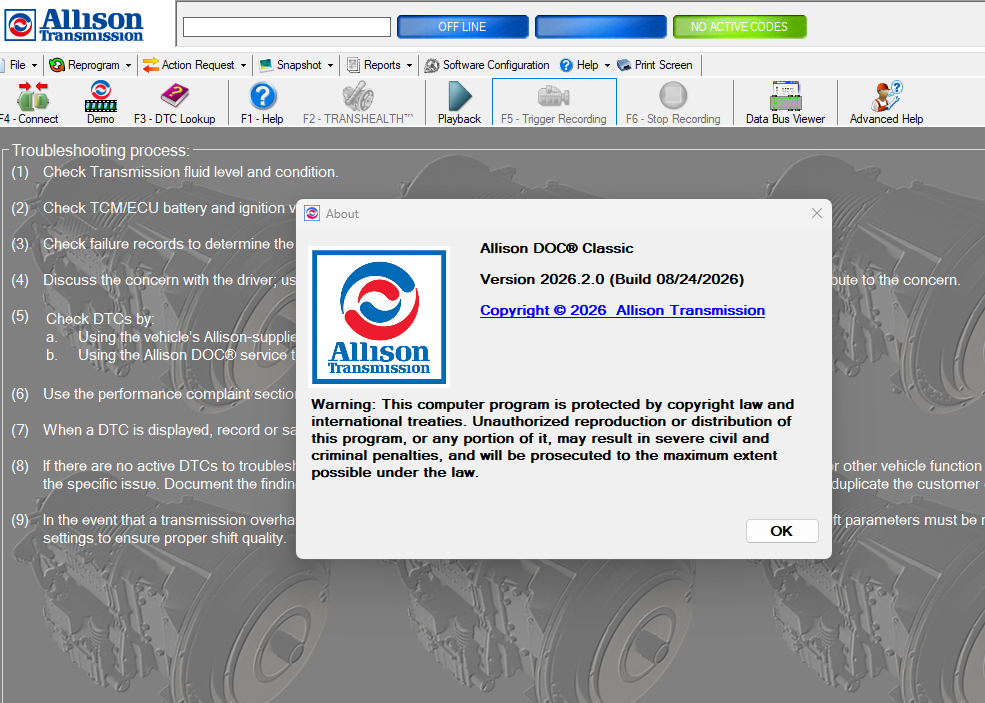Open F1 - Help question mark icon
Viewport: 985px width, 703px height.
click(263, 96)
